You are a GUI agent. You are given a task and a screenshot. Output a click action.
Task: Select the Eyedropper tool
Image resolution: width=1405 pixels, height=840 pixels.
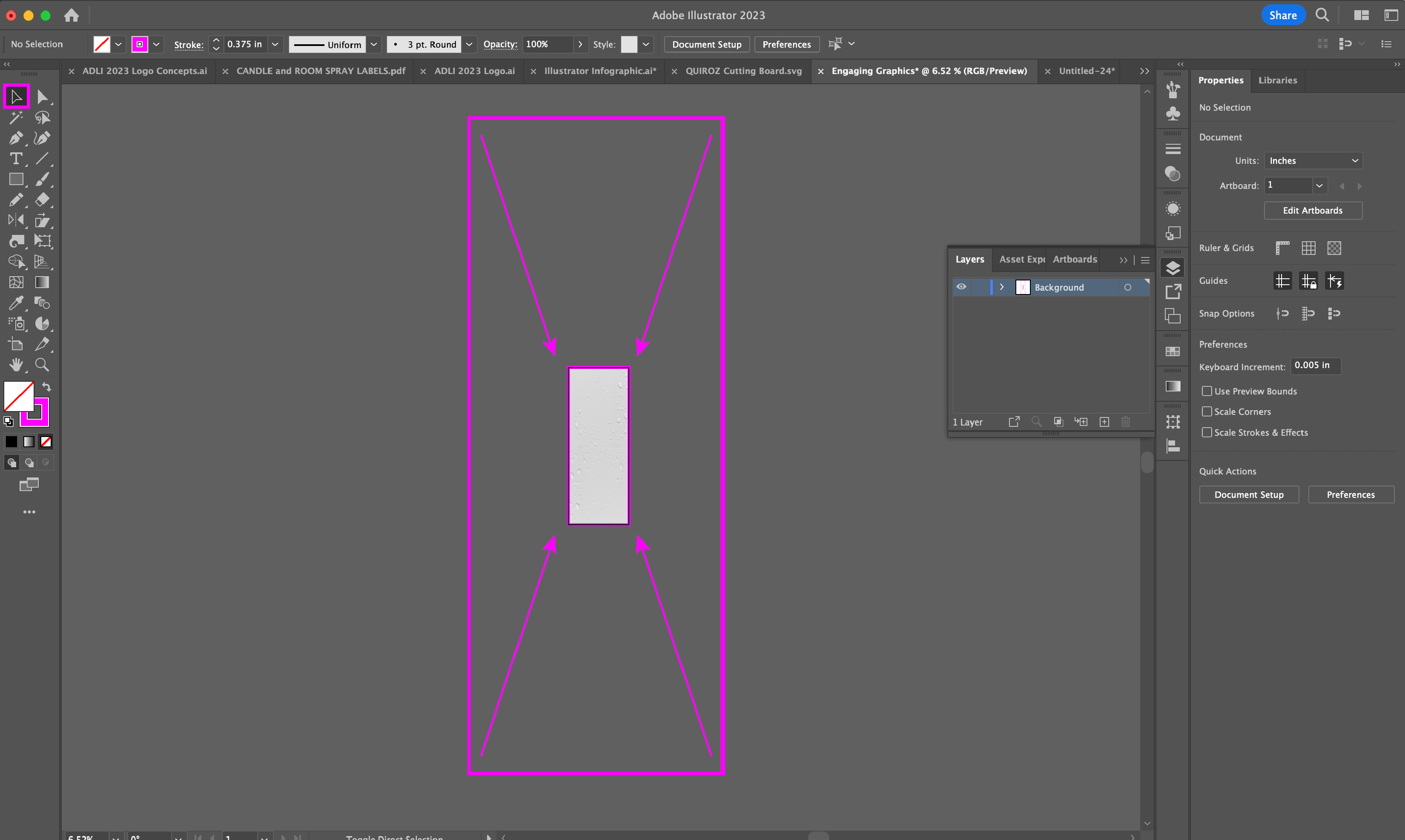coord(16,303)
